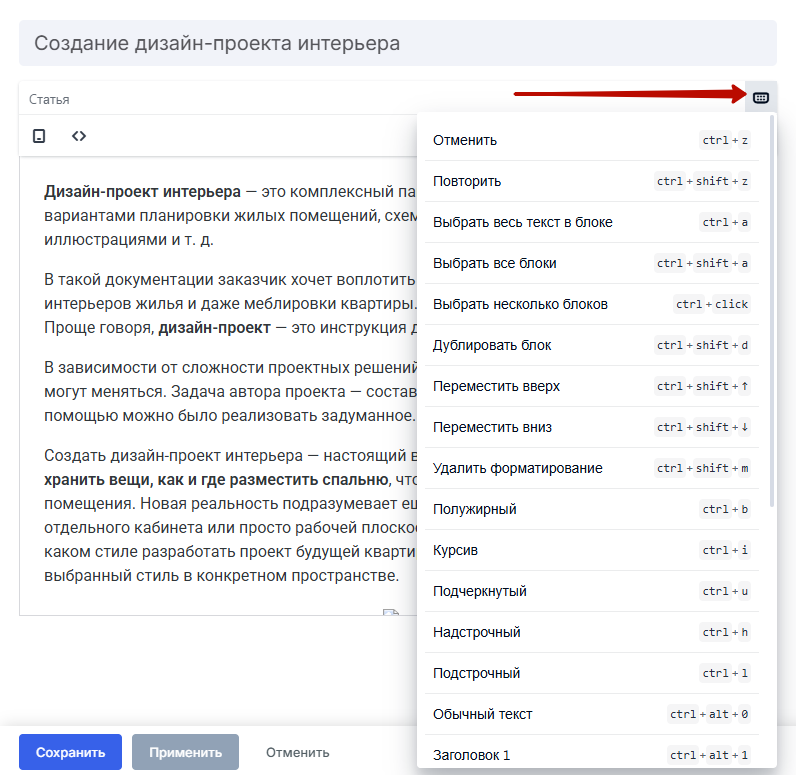Click the Отменить button in the bottom bar
The image size is (796, 775).
pyautogui.click(x=297, y=752)
